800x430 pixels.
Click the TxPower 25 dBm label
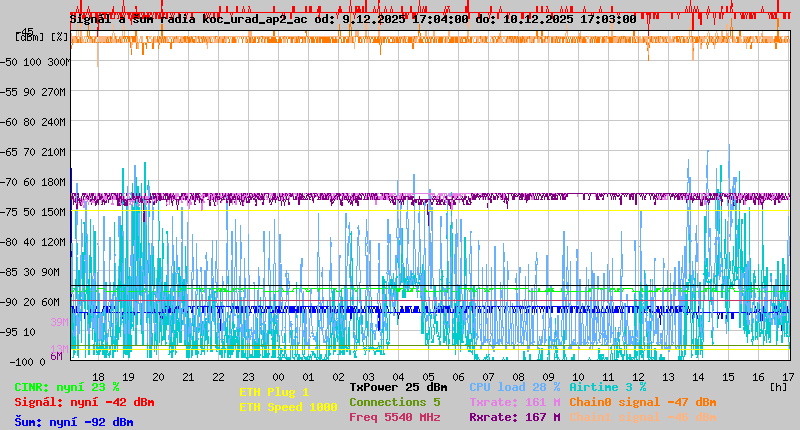coord(398,387)
